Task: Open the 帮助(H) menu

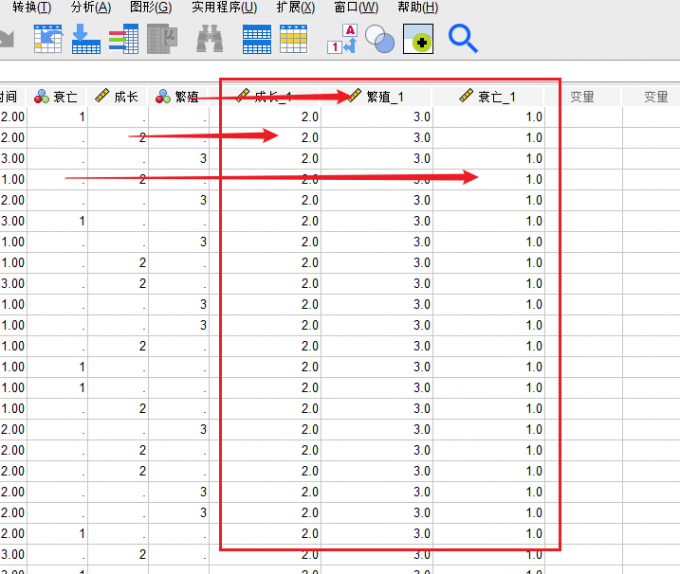Action: click(416, 7)
